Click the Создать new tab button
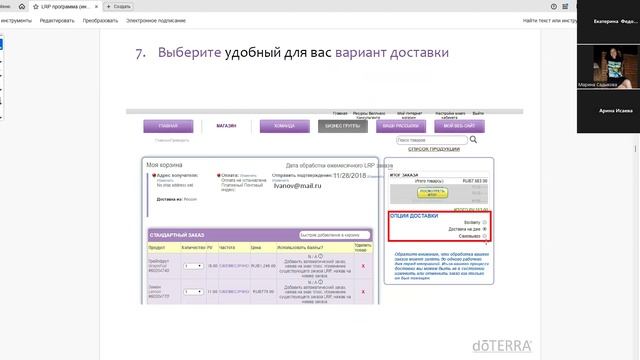This screenshot has width=640, height=360. click(118, 7)
